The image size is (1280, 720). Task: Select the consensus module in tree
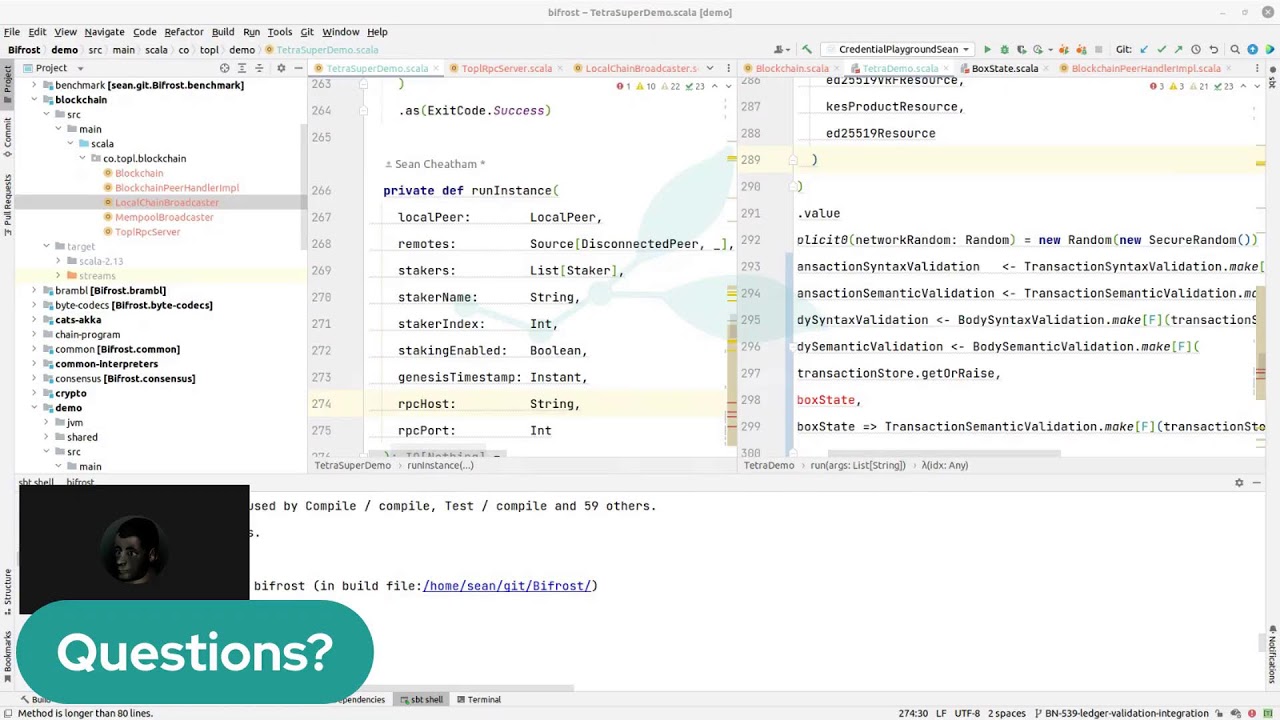coord(125,378)
